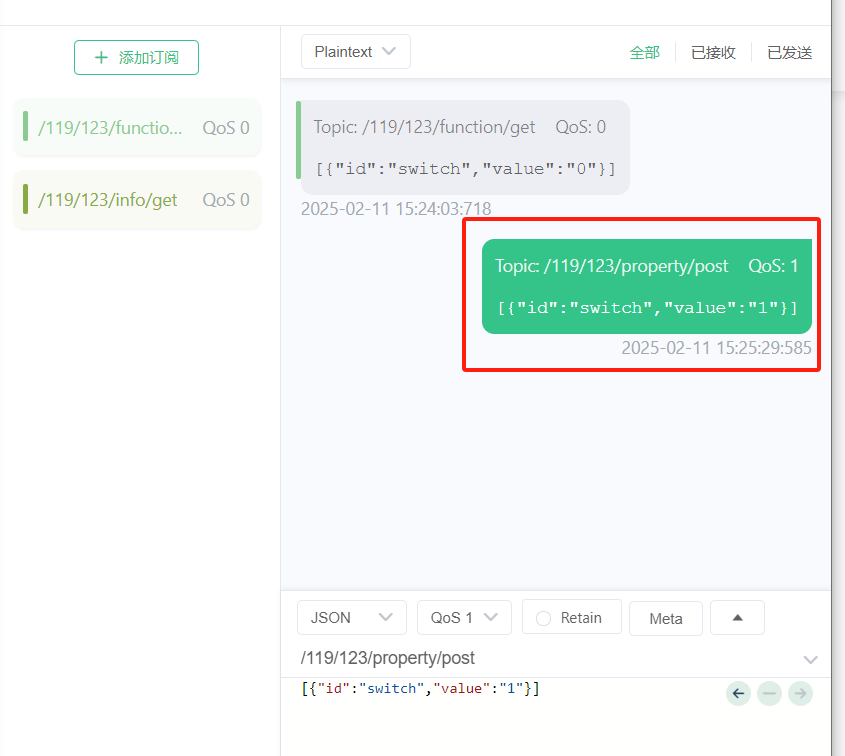Show only 已发送 sent messages
845x756 pixels.
coord(789,53)
